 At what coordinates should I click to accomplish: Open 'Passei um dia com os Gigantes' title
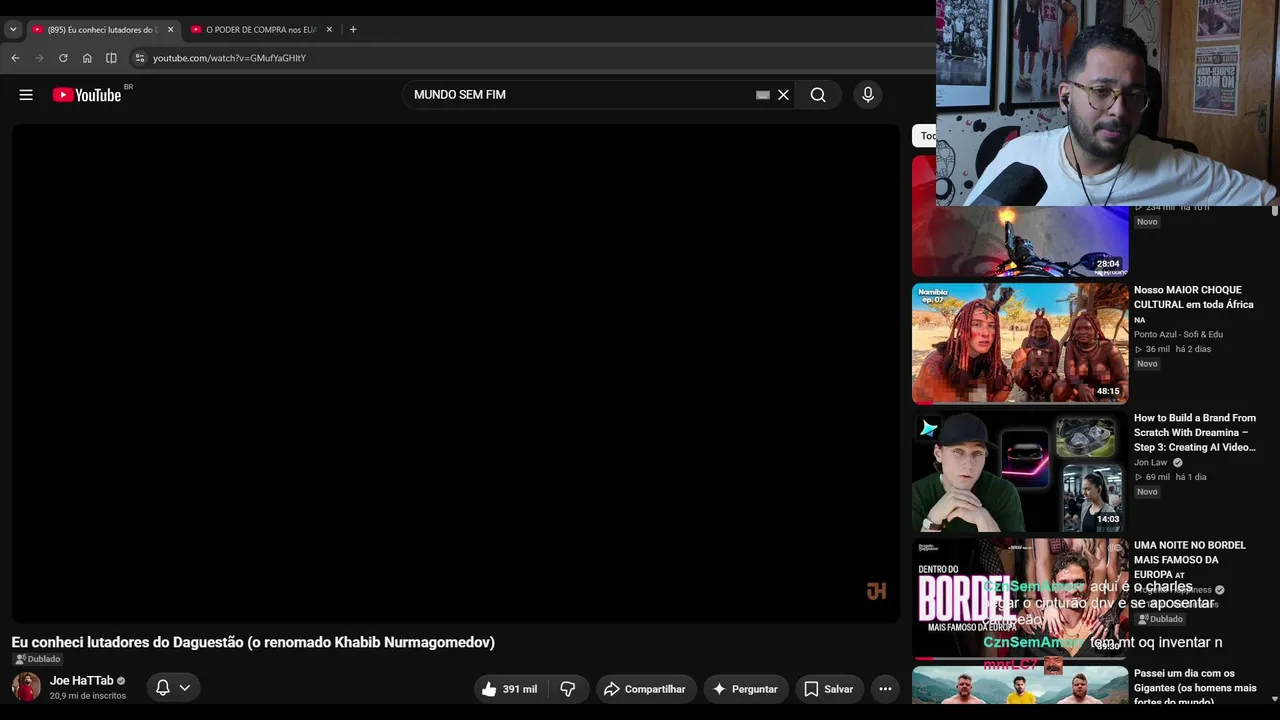[1195, 688]
